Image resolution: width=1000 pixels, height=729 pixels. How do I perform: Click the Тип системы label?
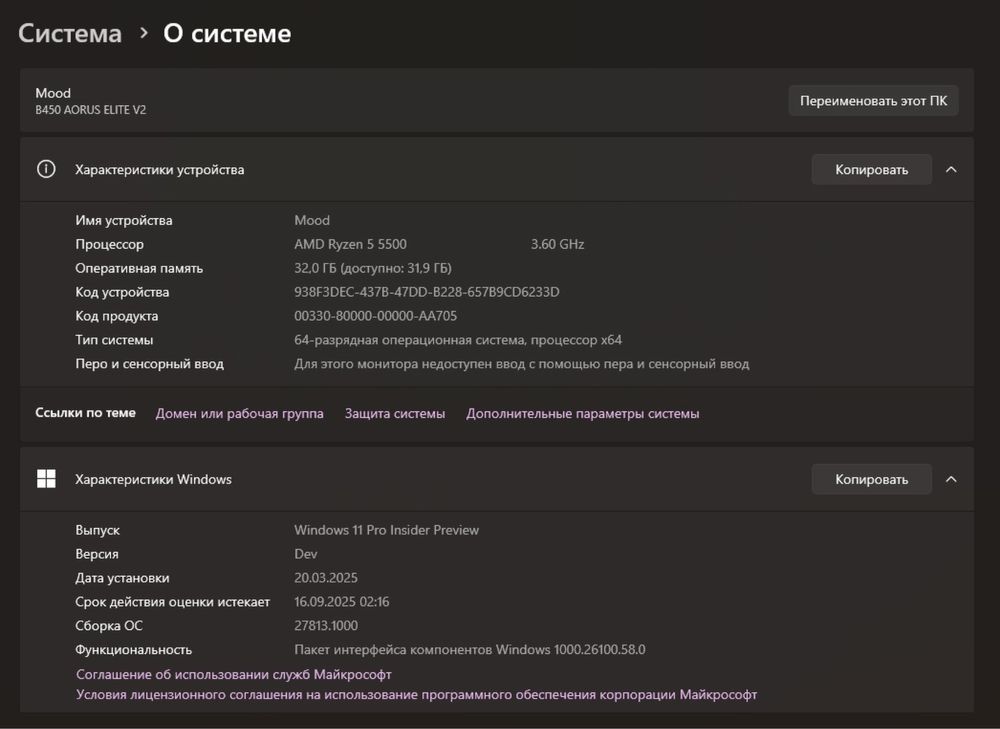(114, 340)
